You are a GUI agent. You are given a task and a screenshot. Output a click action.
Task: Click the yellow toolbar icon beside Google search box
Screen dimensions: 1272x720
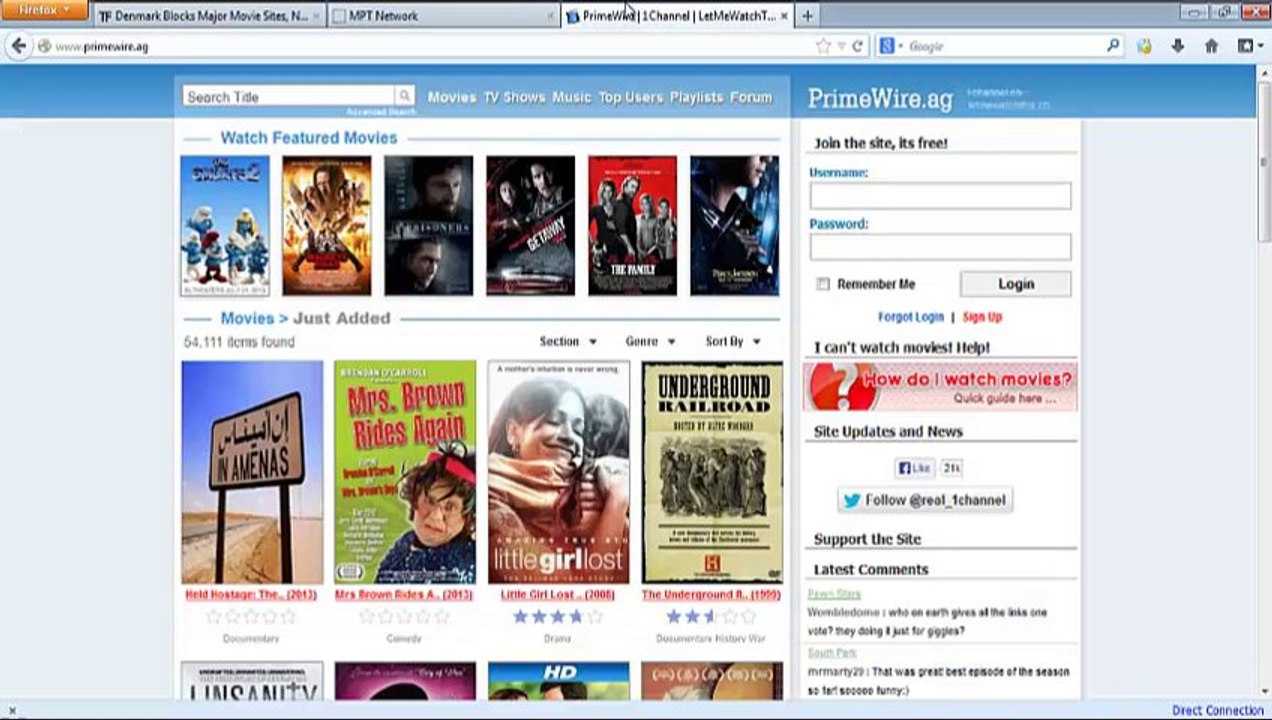[x=1145, y=46]
